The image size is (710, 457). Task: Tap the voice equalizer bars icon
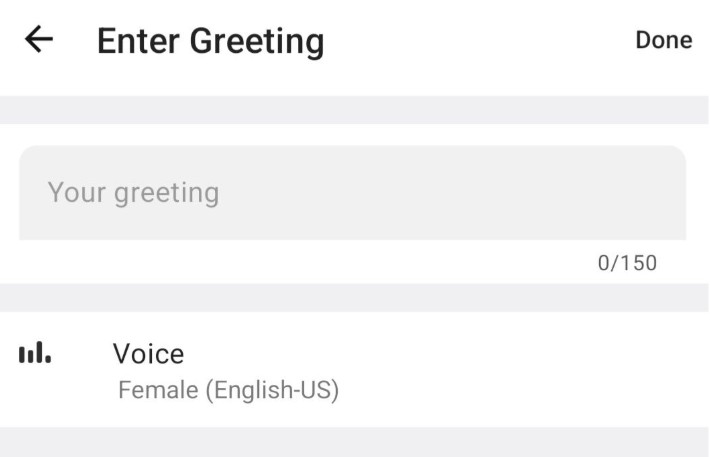35,352
